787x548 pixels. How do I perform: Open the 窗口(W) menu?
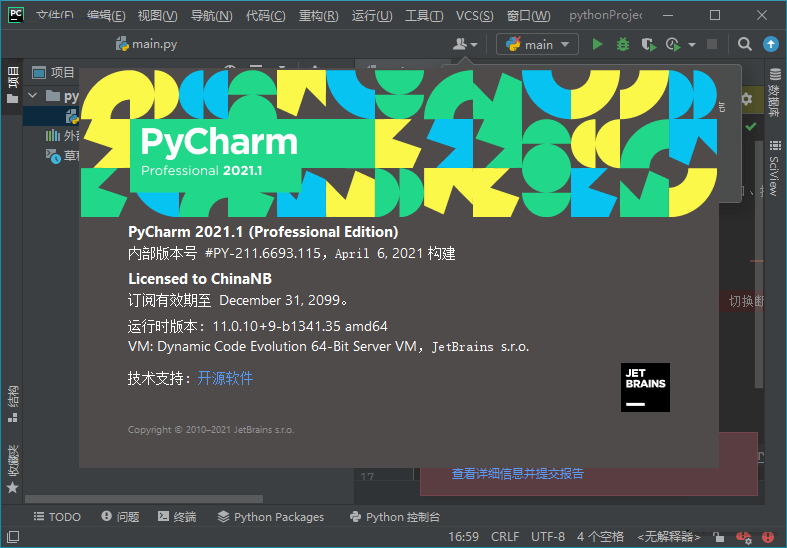point(528,16)
